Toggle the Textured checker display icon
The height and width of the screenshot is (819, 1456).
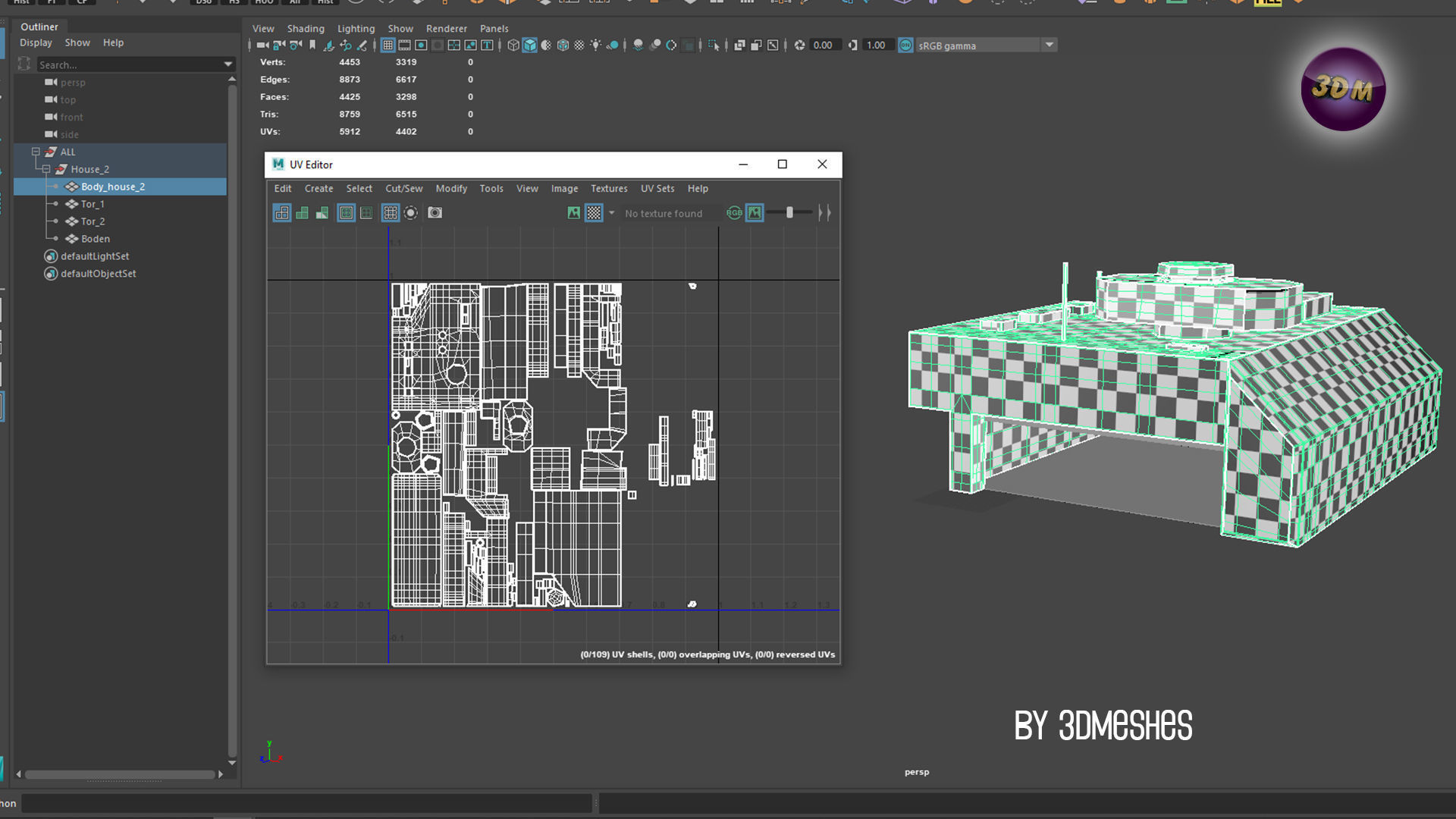(579, 45)
